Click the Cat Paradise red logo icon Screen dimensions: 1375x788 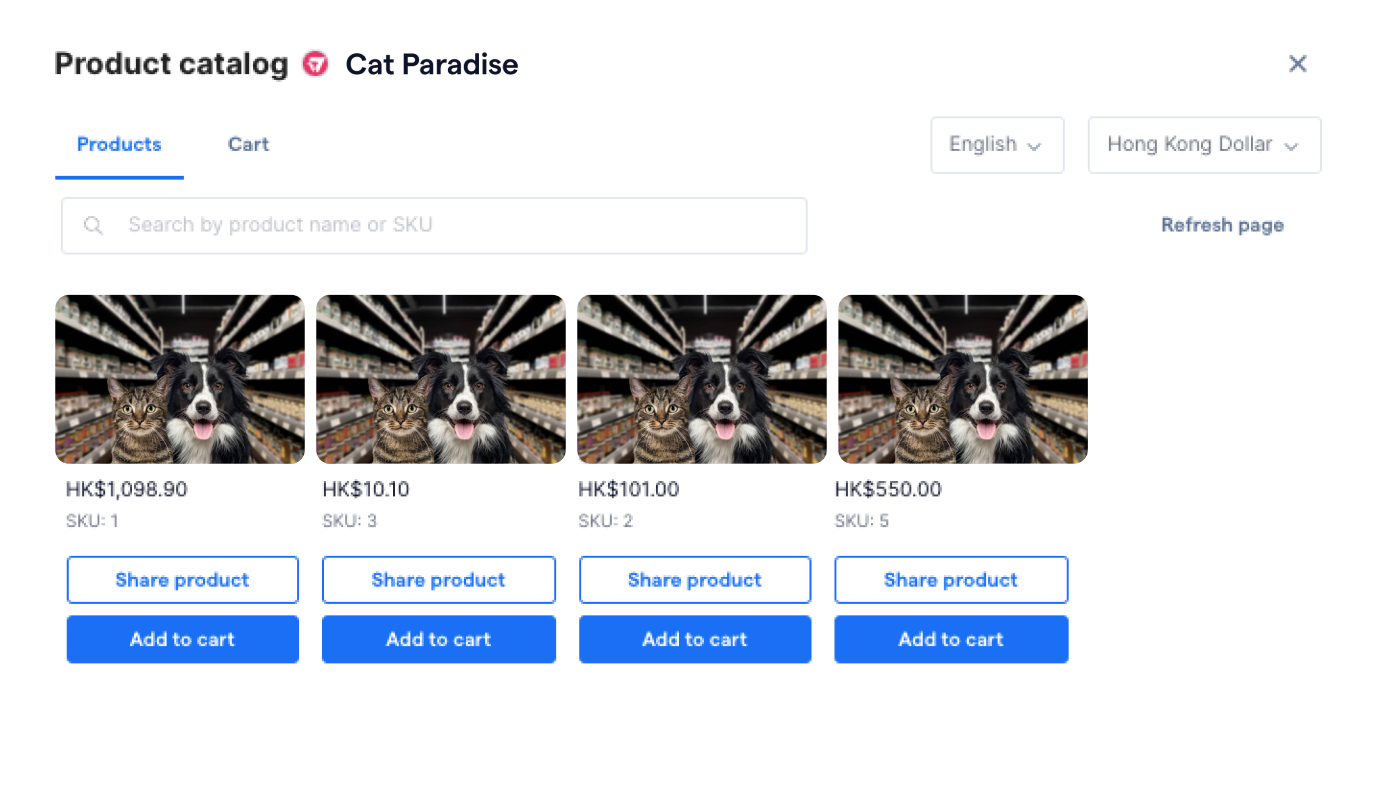tap(315, 64)
